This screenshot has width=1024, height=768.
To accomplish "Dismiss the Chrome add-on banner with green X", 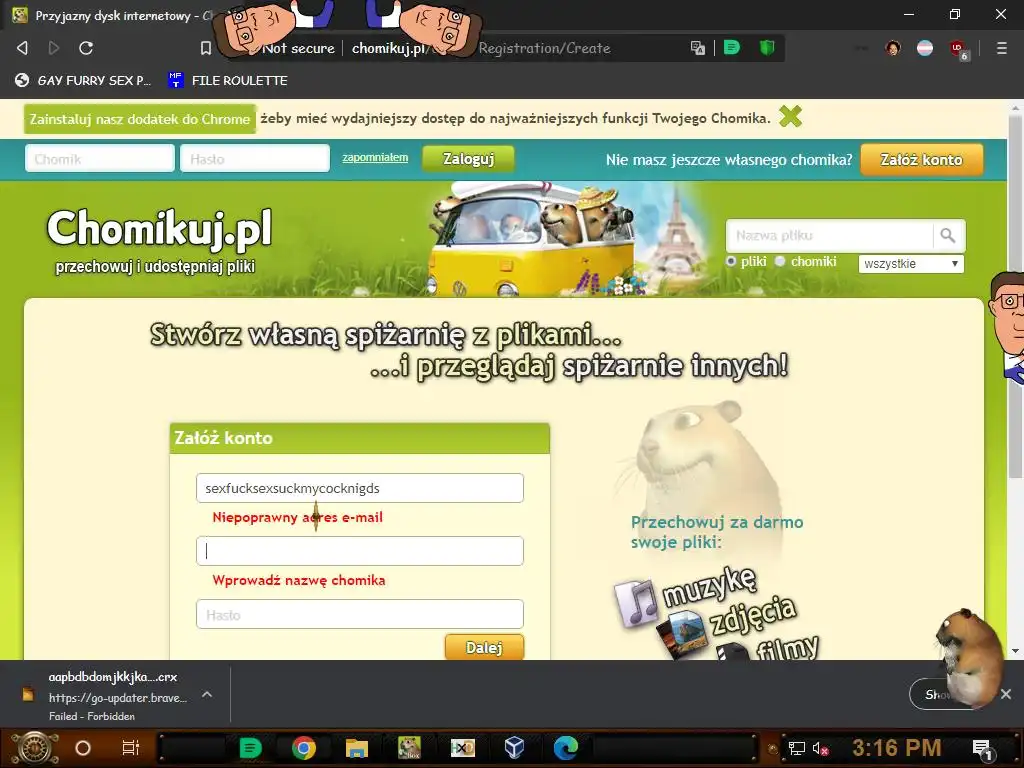I will (790, 117).
